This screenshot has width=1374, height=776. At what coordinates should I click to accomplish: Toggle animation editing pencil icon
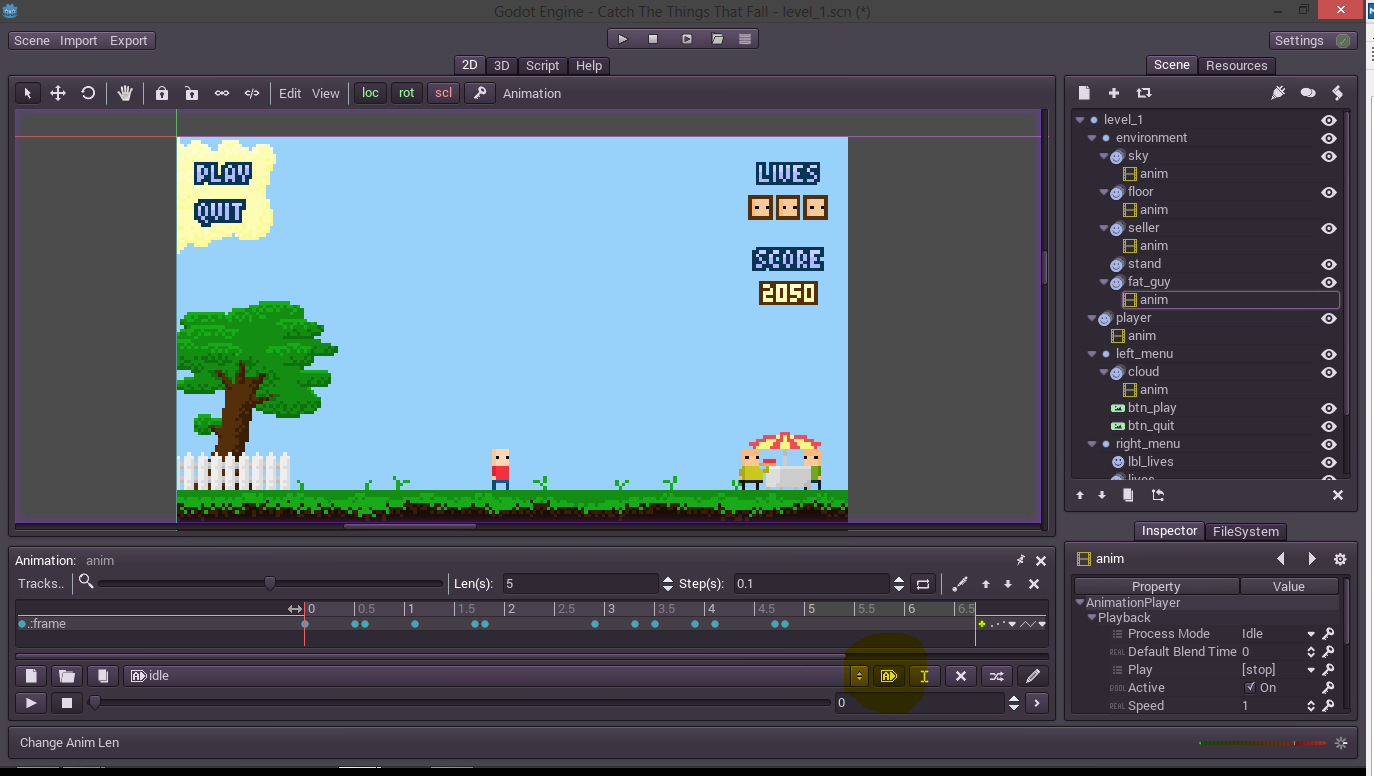(x=1033, y=676)
